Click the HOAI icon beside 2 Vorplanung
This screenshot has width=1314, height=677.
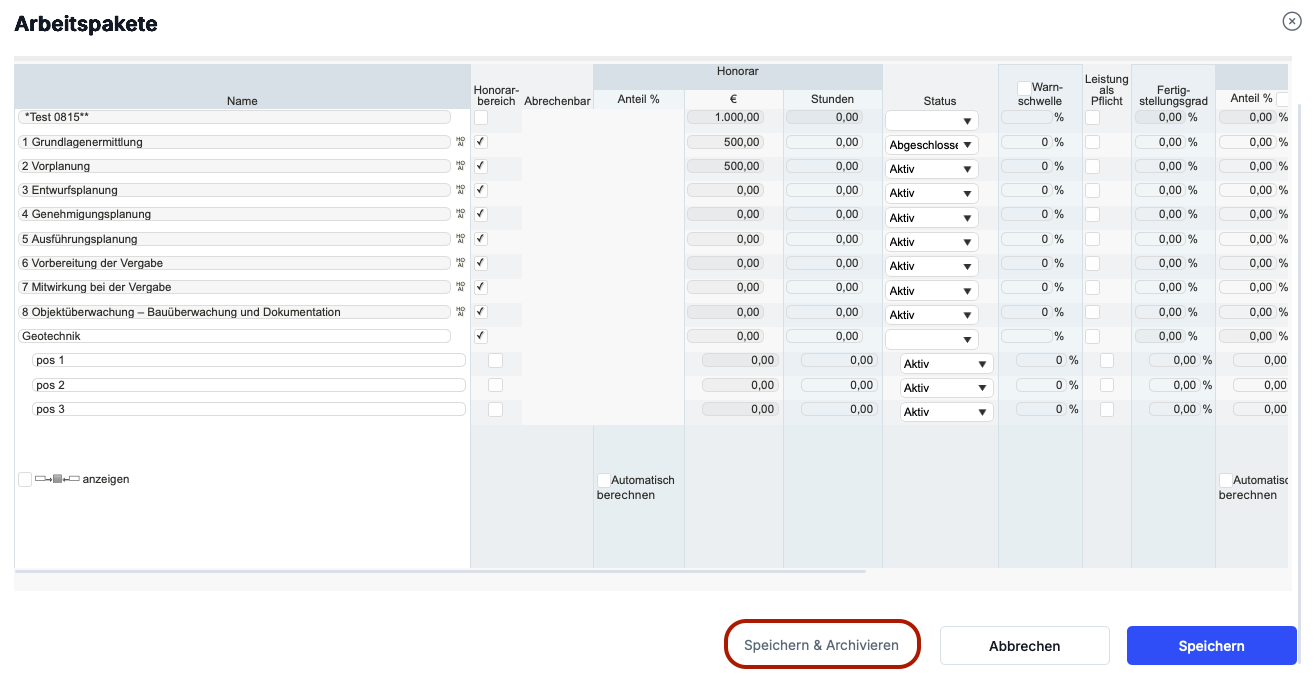461,166
